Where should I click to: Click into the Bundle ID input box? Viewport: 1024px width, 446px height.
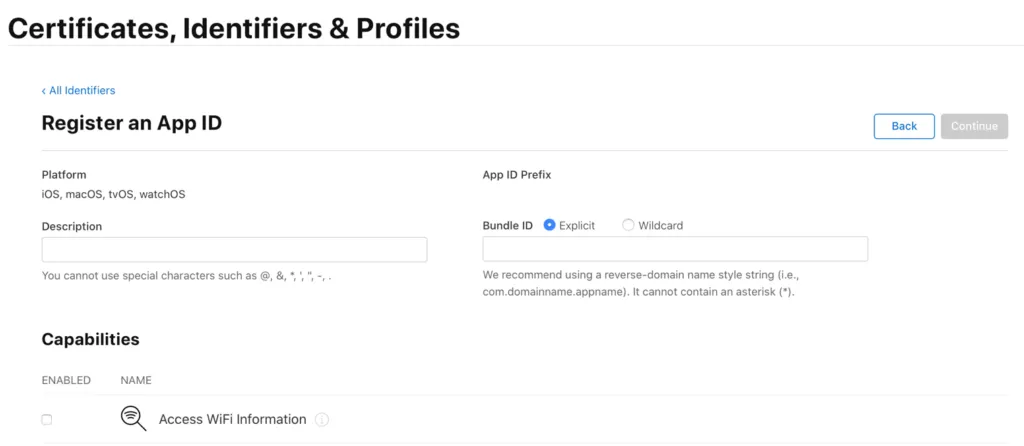675,250
